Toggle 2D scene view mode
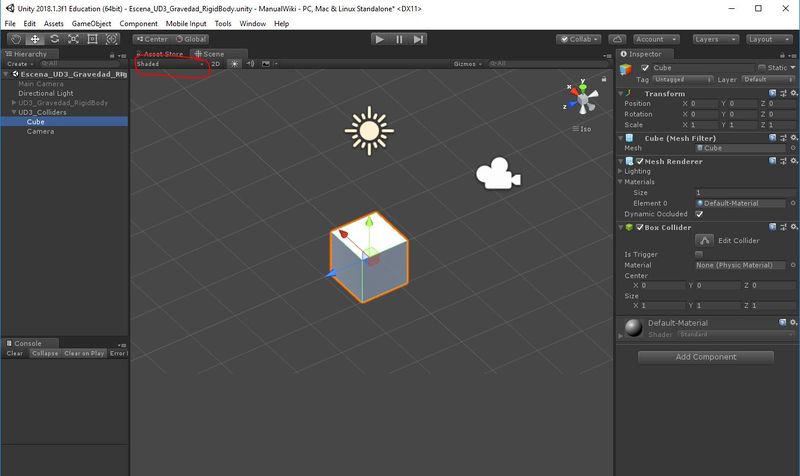Image resolution: width=800 pixels, height=476 pixels. pyautogui.click(x=215, y=64)
